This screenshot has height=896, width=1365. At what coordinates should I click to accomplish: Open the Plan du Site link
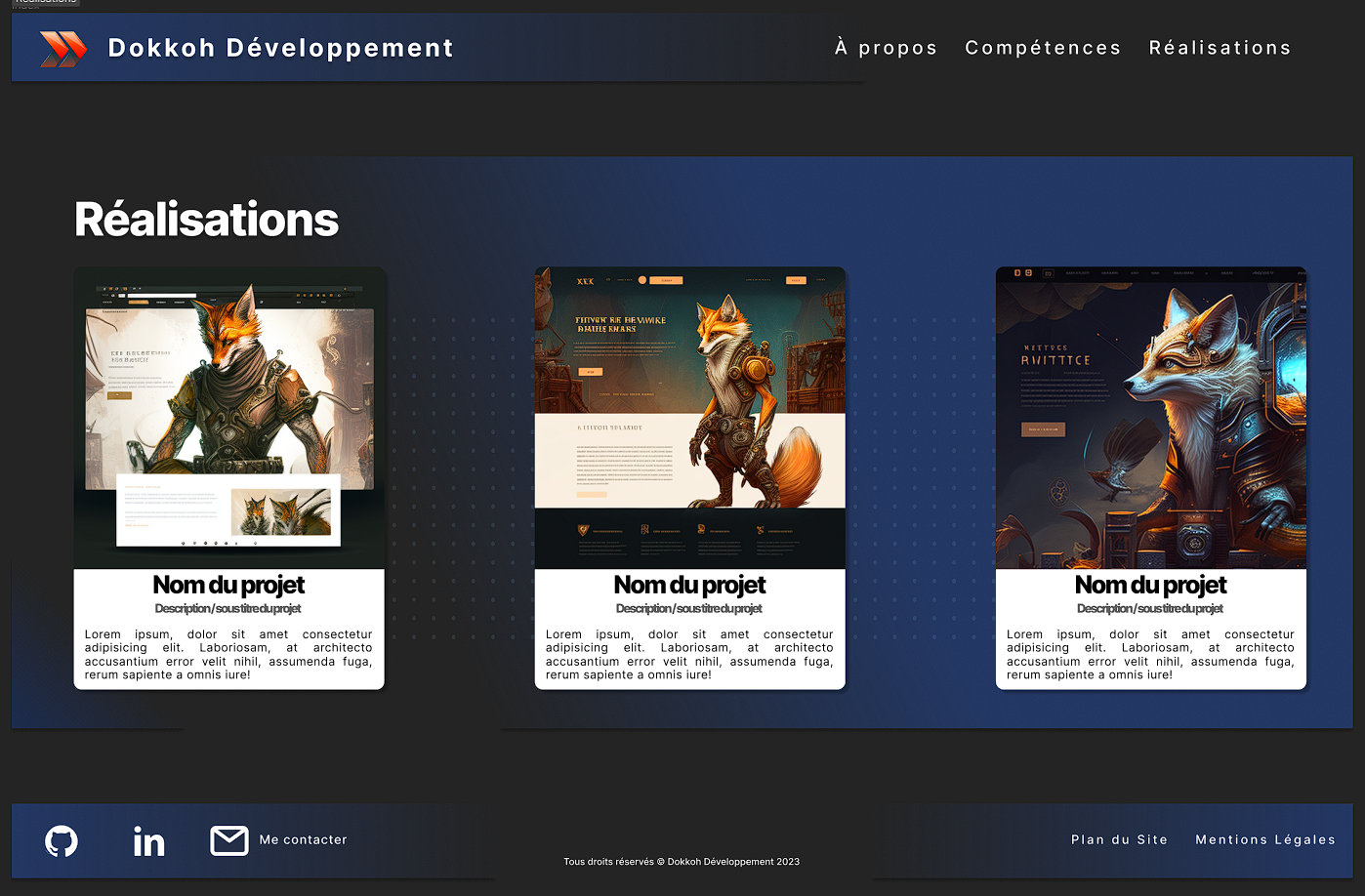coord(1119,839)
